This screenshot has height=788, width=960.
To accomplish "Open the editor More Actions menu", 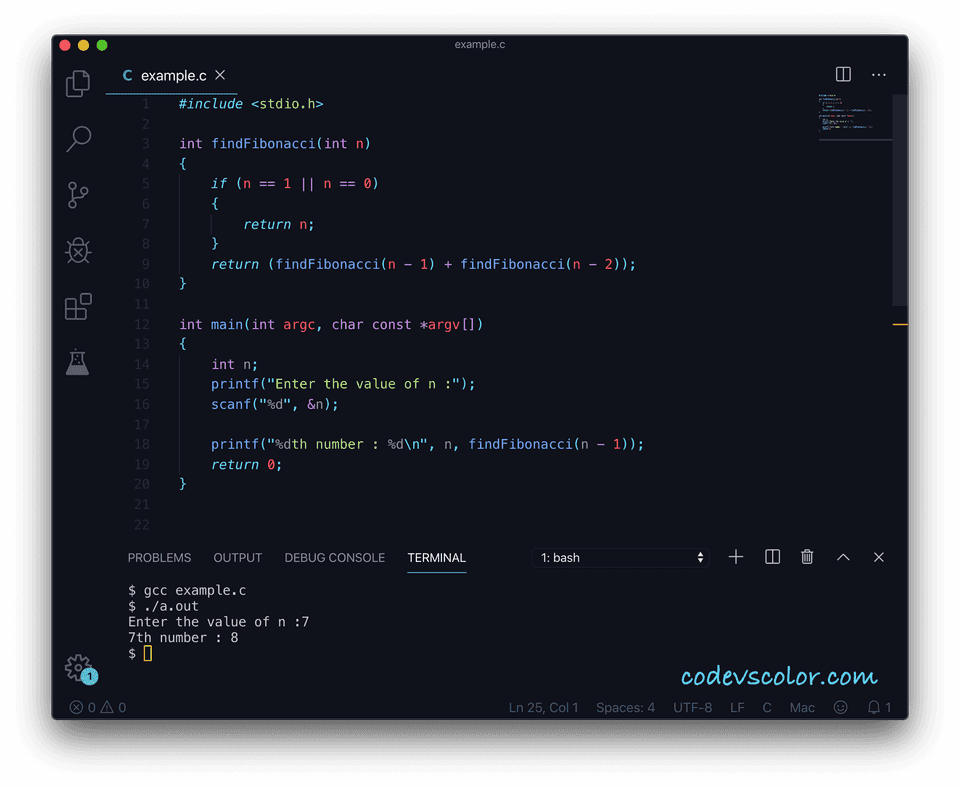I will (878, 74).
